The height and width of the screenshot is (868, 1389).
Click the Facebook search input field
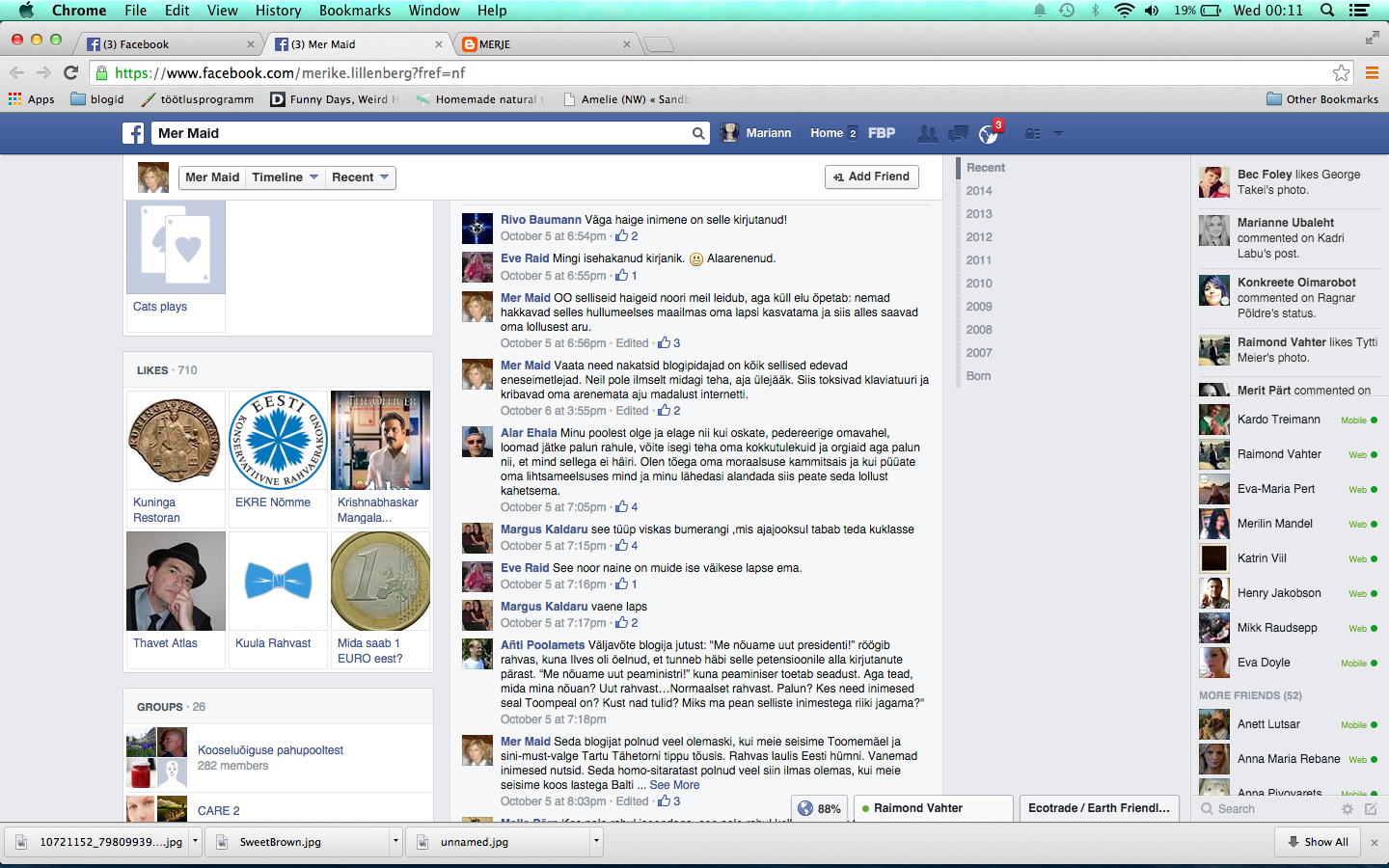coord(420,133)
